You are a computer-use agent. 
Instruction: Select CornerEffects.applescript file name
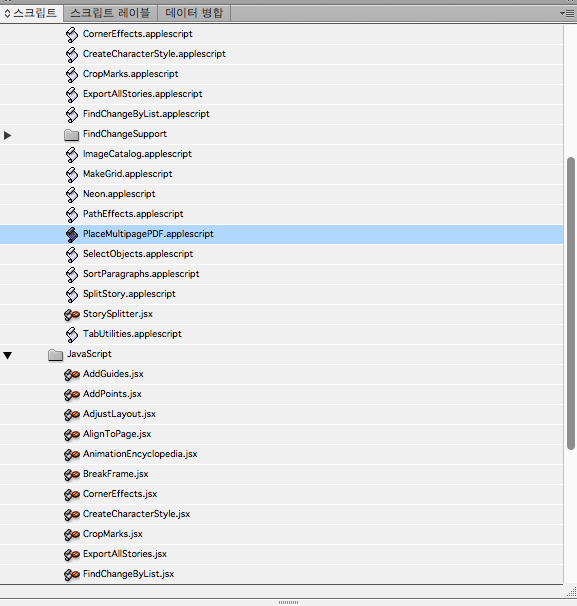[x=138, y=34]
